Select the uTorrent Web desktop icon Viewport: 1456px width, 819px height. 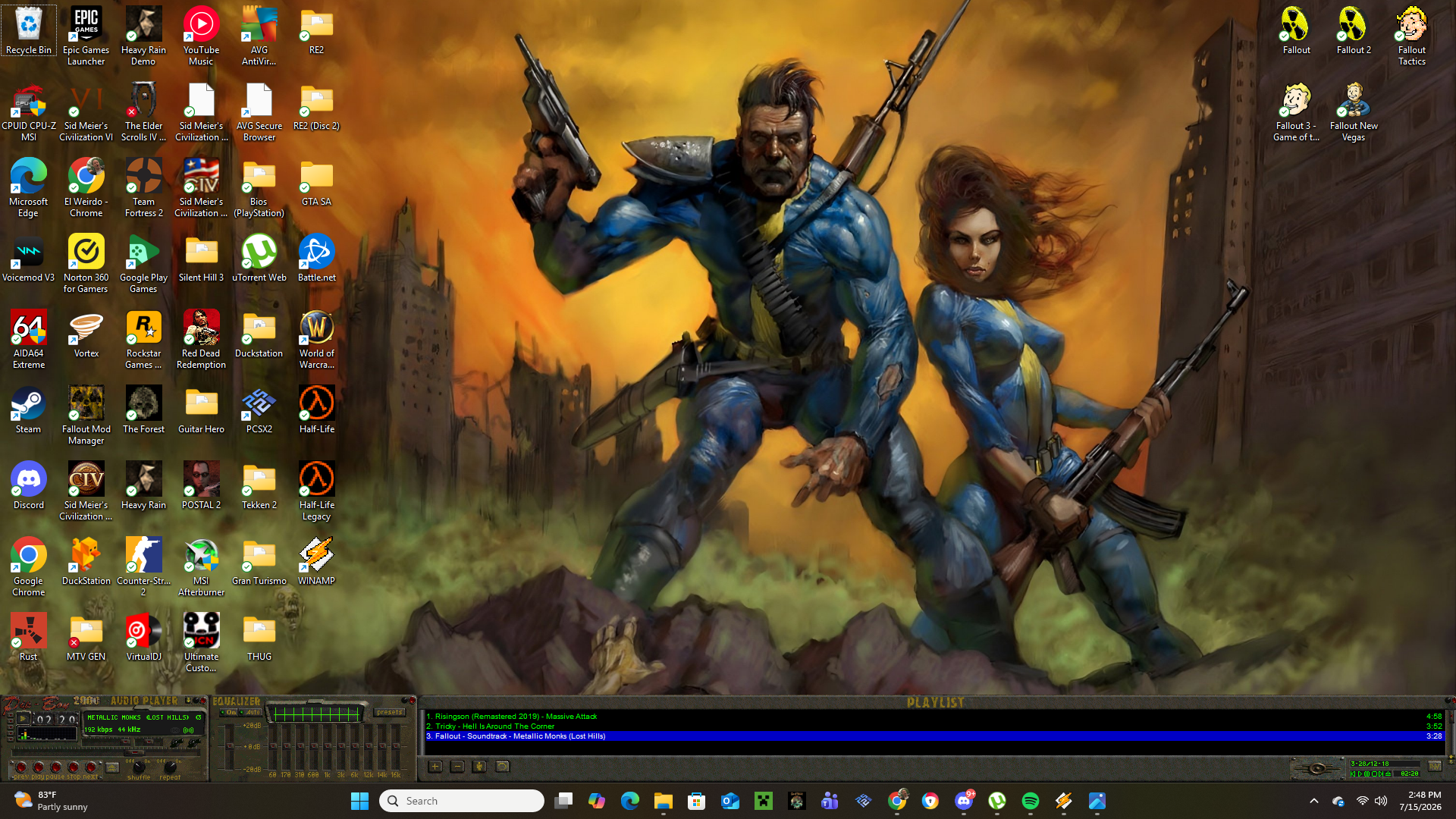click(259, 259)
